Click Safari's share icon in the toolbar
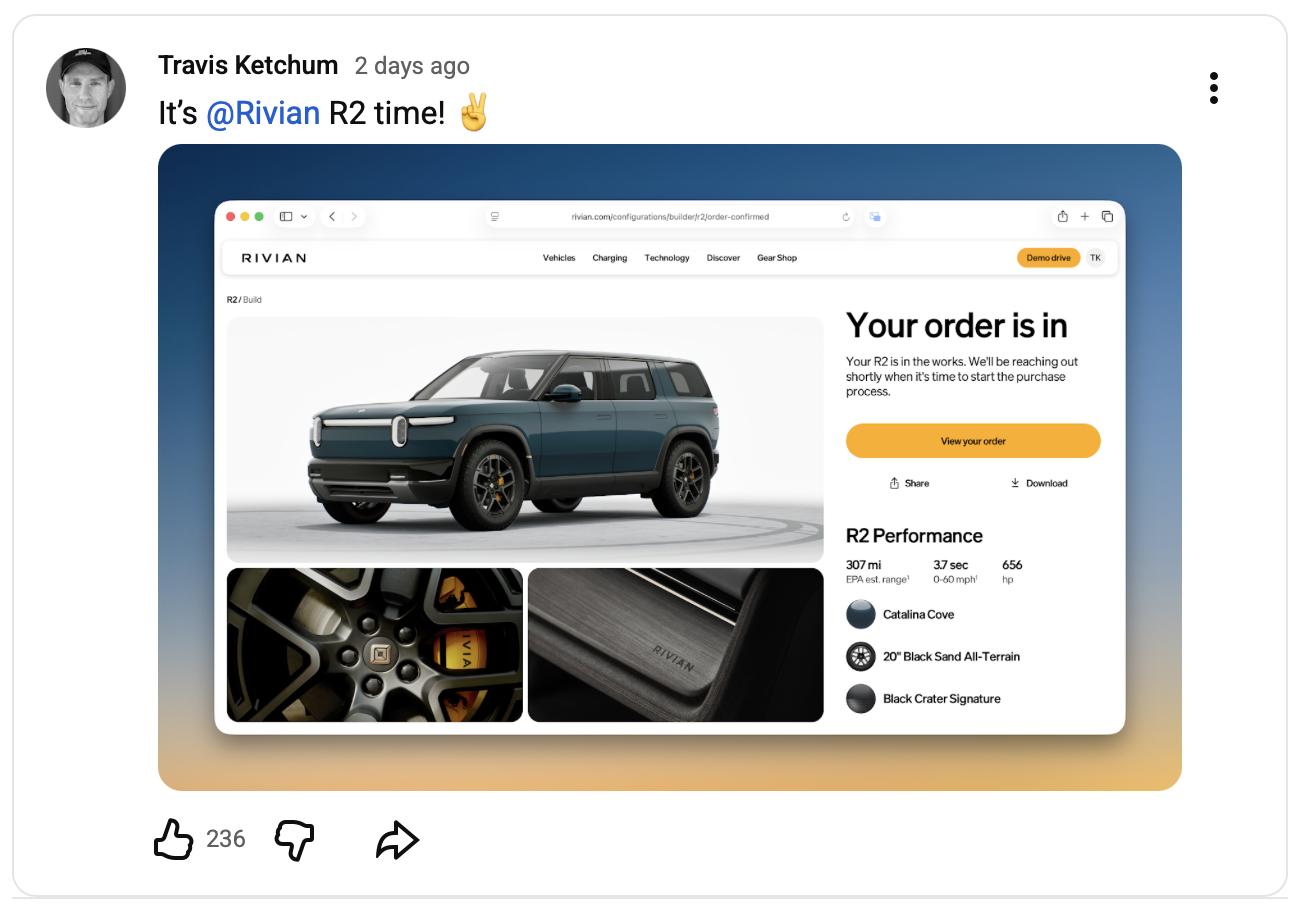 (x=1063, y=216)
